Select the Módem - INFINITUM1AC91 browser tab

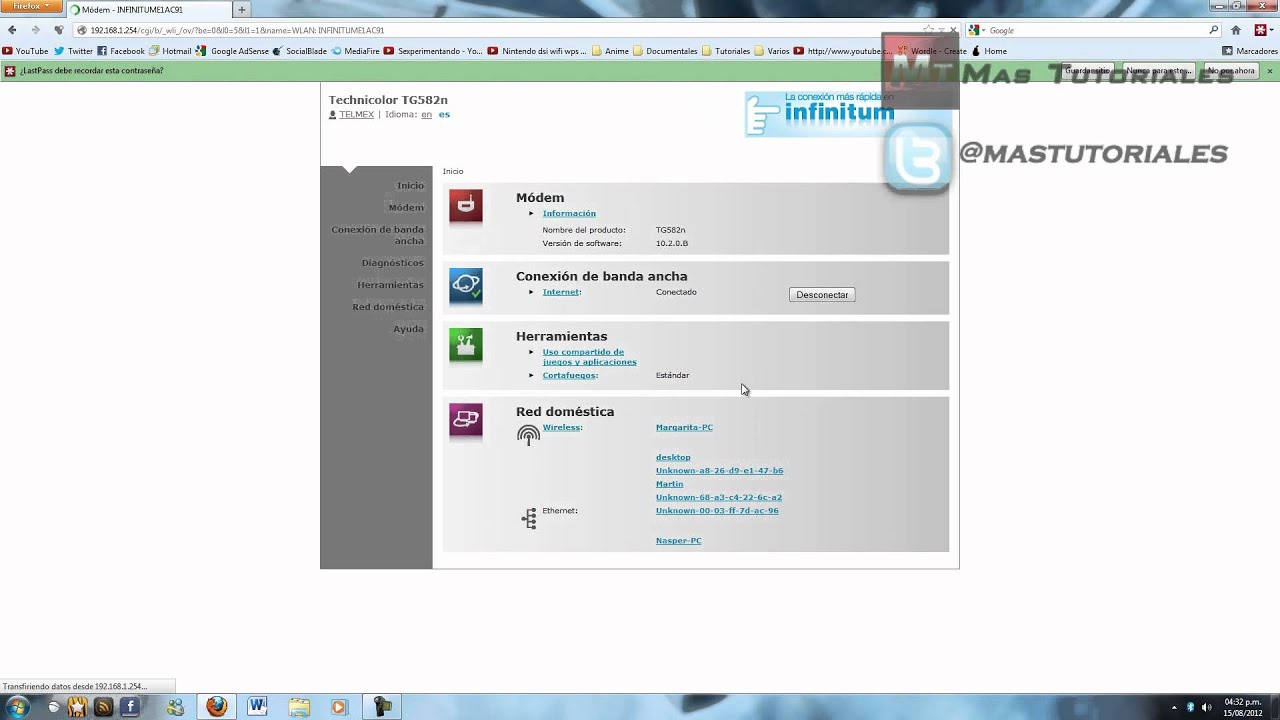coord(148,10)
